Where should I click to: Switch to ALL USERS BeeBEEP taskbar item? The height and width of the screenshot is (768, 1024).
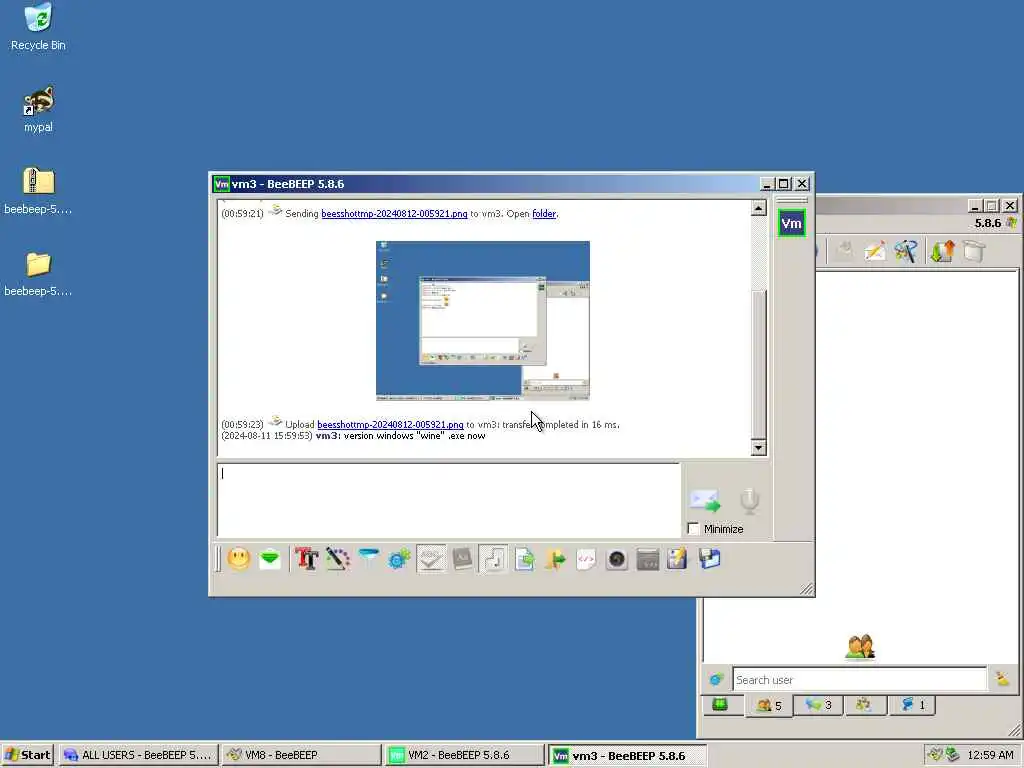pyautogui.click(x=138, y=755)
